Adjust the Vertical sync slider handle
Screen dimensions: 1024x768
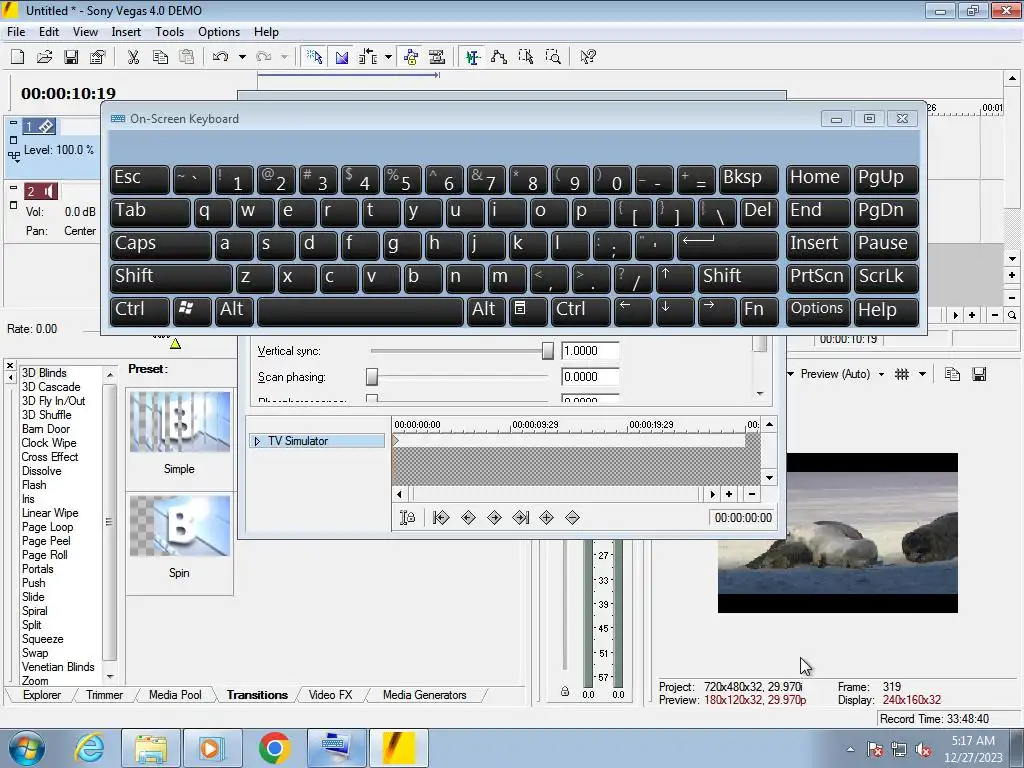click(x=548, y=351)
